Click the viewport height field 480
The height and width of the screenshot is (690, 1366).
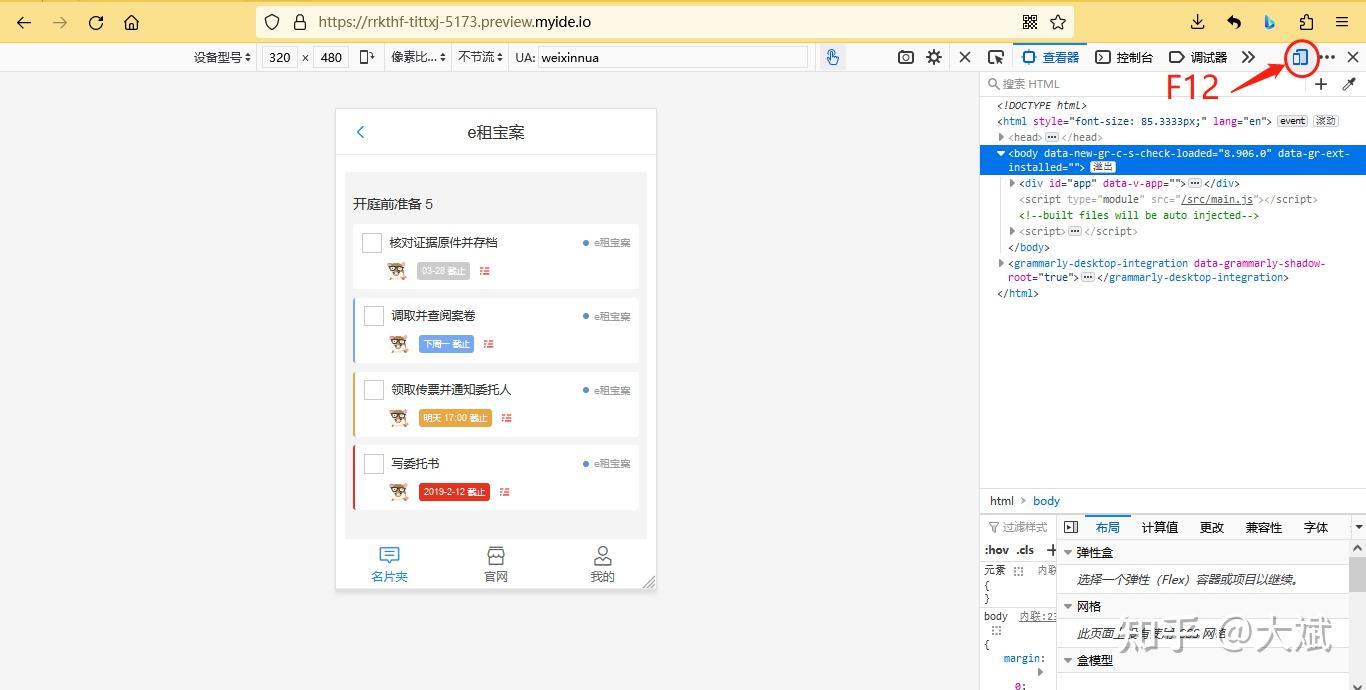(x=332, y=57)
